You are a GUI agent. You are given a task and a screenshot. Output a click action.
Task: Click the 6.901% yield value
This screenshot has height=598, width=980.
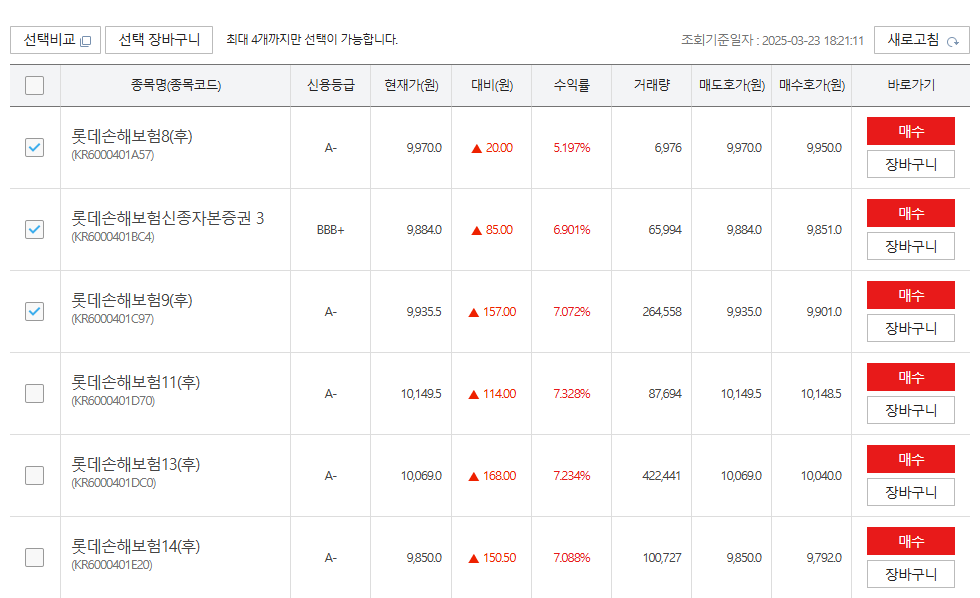click(x=572, y=230)
